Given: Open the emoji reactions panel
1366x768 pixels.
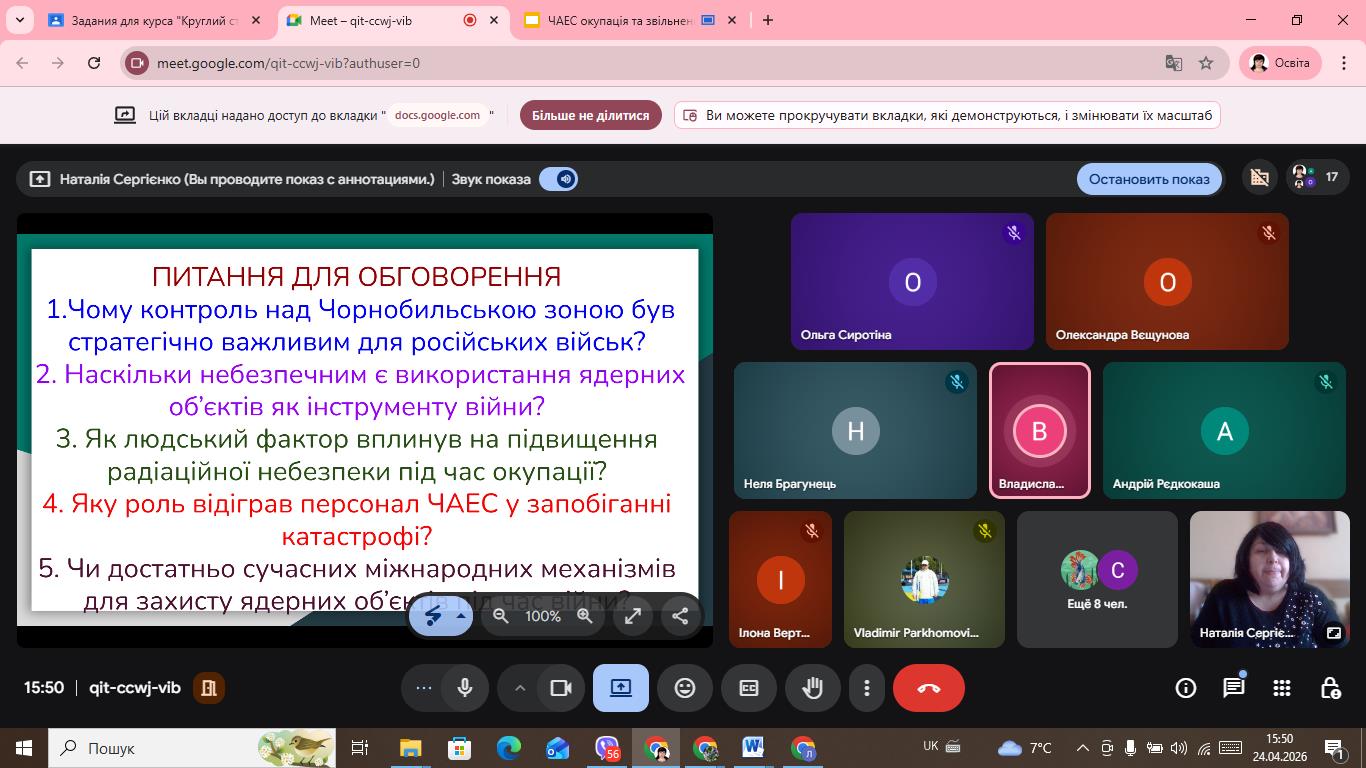Looking at the screenshot, I should click(685, 688).
